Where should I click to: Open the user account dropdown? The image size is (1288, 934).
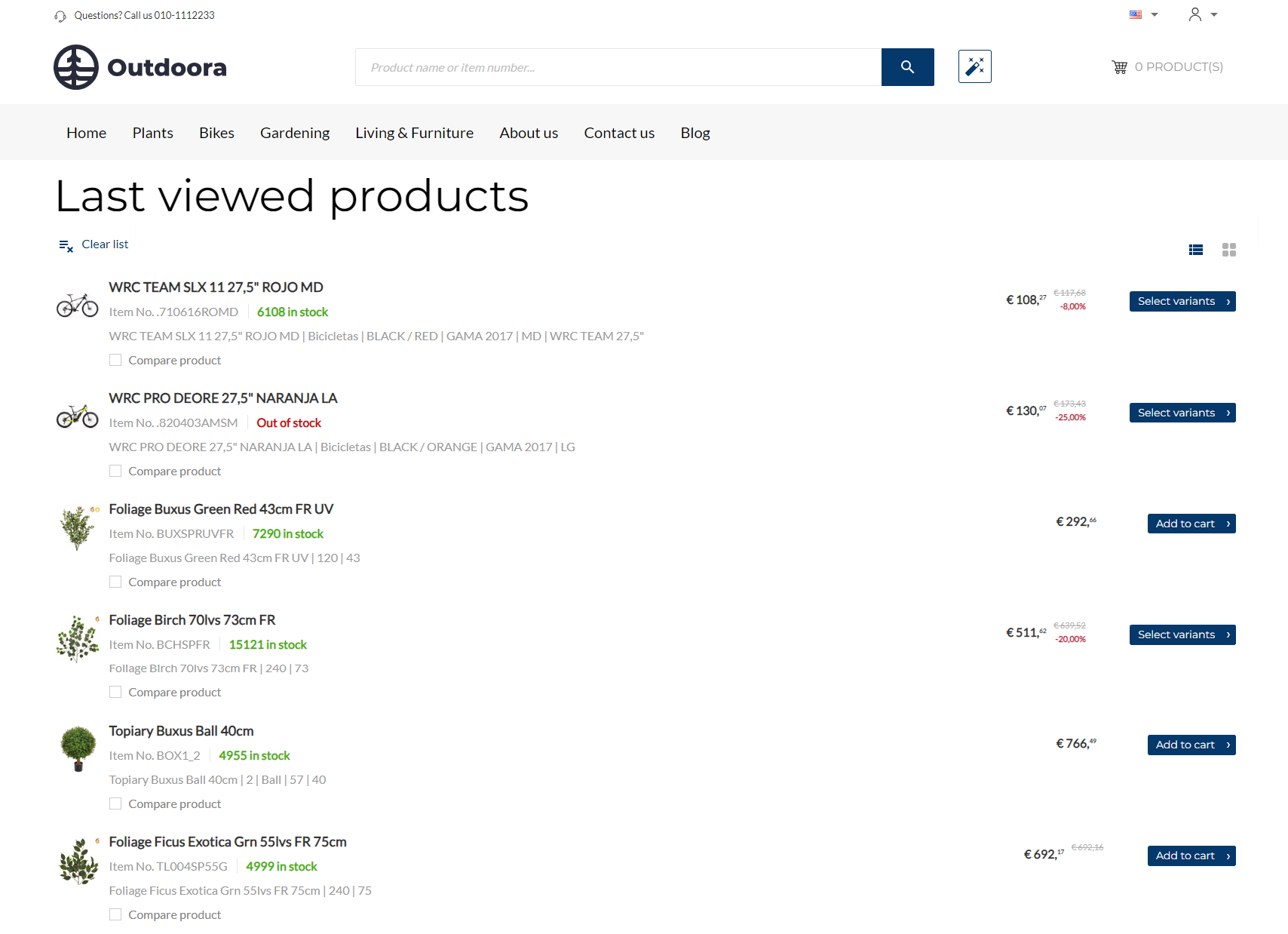click(x=1203, y=14)
